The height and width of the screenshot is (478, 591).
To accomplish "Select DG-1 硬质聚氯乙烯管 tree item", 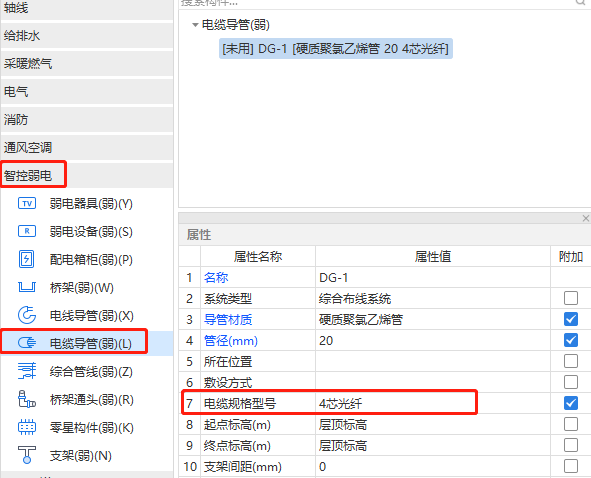I will [335, 49].
